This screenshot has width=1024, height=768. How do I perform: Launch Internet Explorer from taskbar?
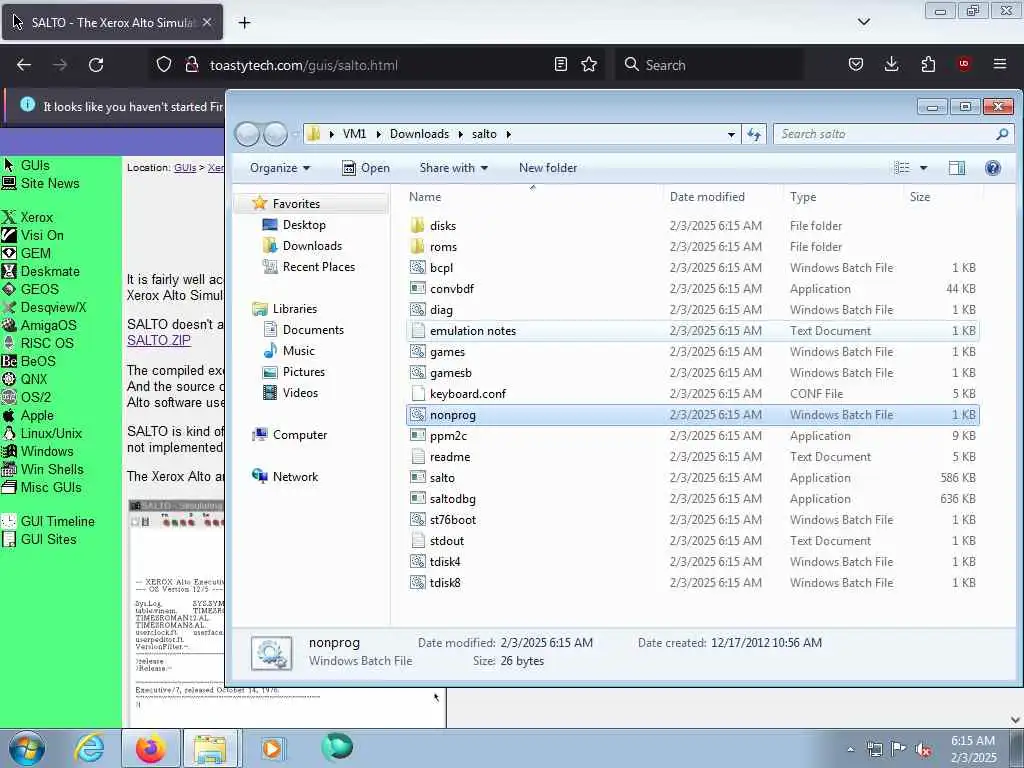[89, 749]
